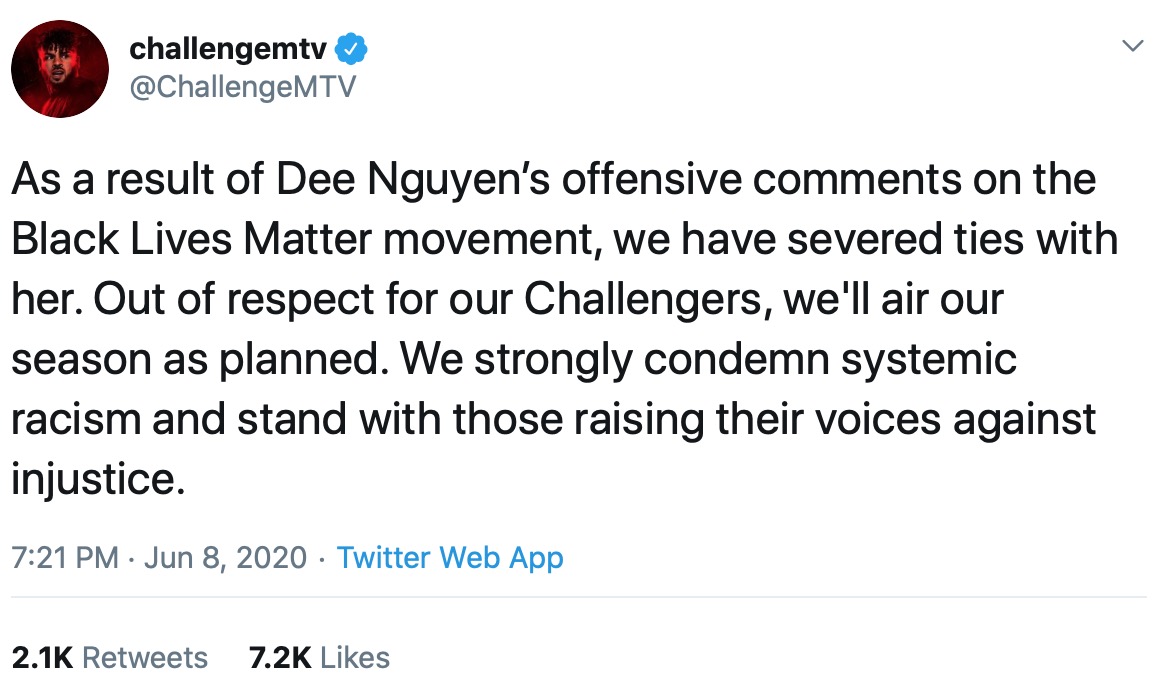Viewport: 1176px width, 694px height.
Task: Open the Twitter Web App source link
Action: (x=450, y=558)
